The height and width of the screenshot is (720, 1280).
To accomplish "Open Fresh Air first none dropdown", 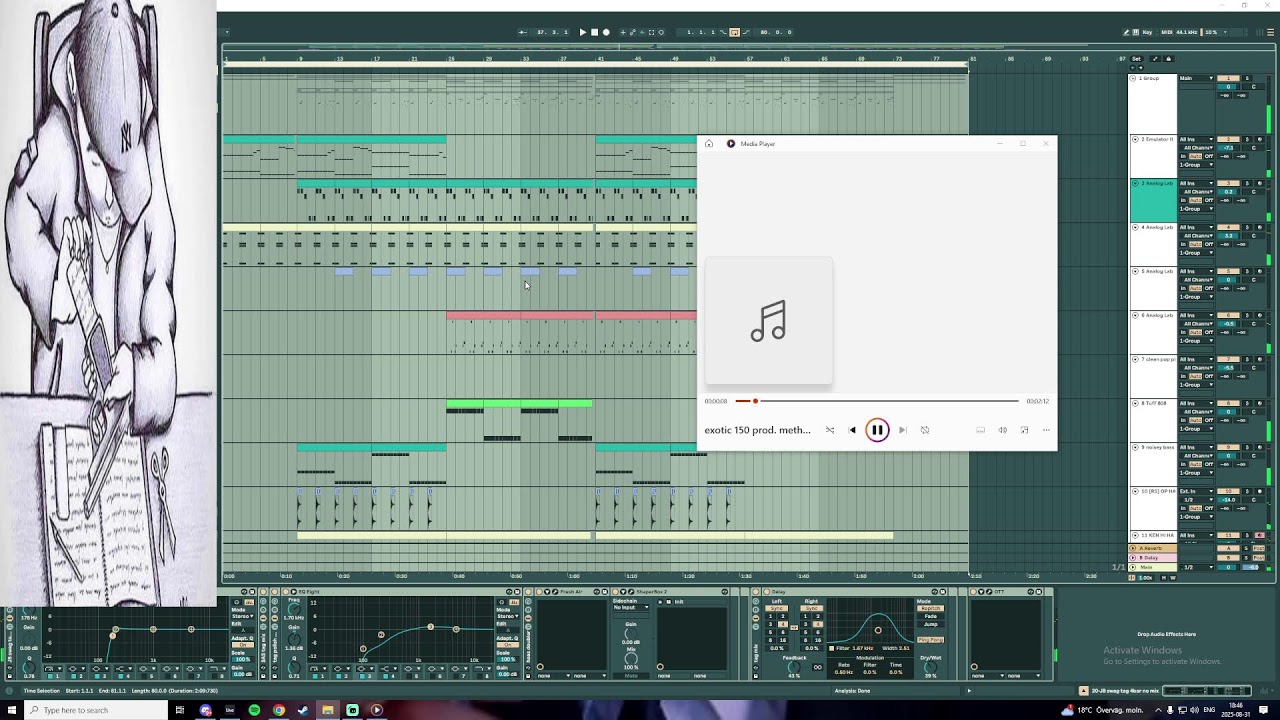I will (x=555, y=676).
